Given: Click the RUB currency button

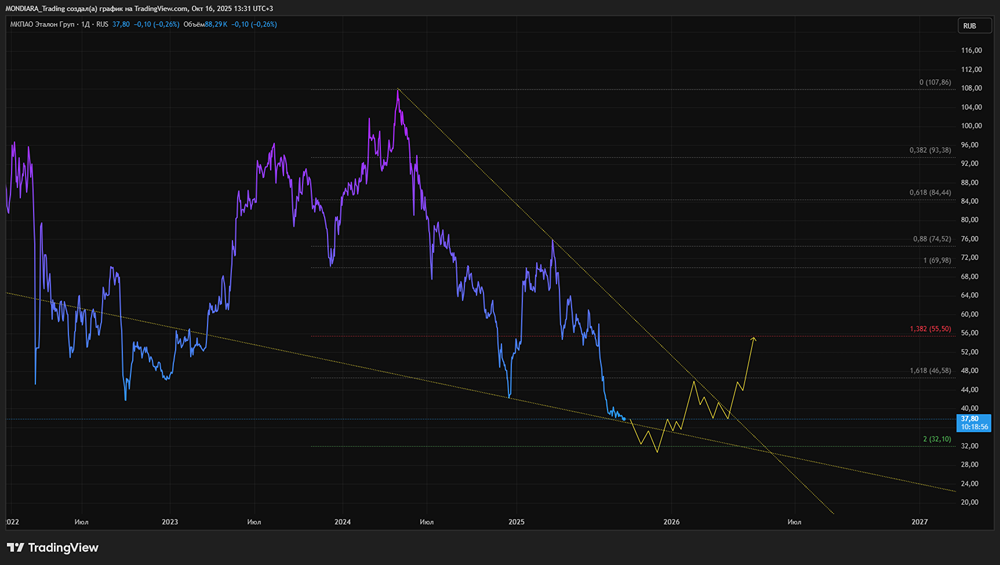Looking at the screenshot, I should 974,26.
